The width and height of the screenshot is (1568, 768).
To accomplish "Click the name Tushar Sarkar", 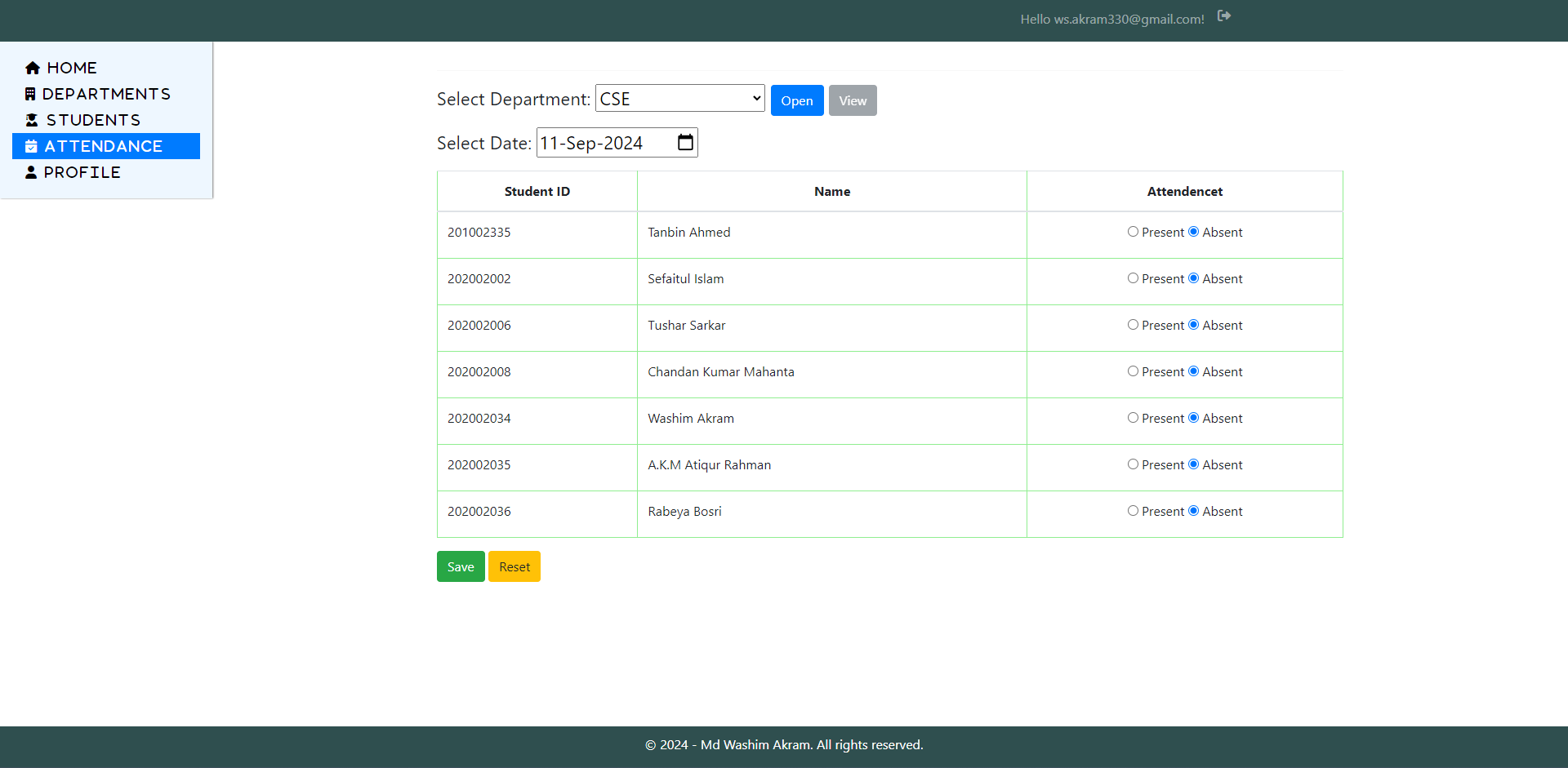I will (x=687, y=326).
